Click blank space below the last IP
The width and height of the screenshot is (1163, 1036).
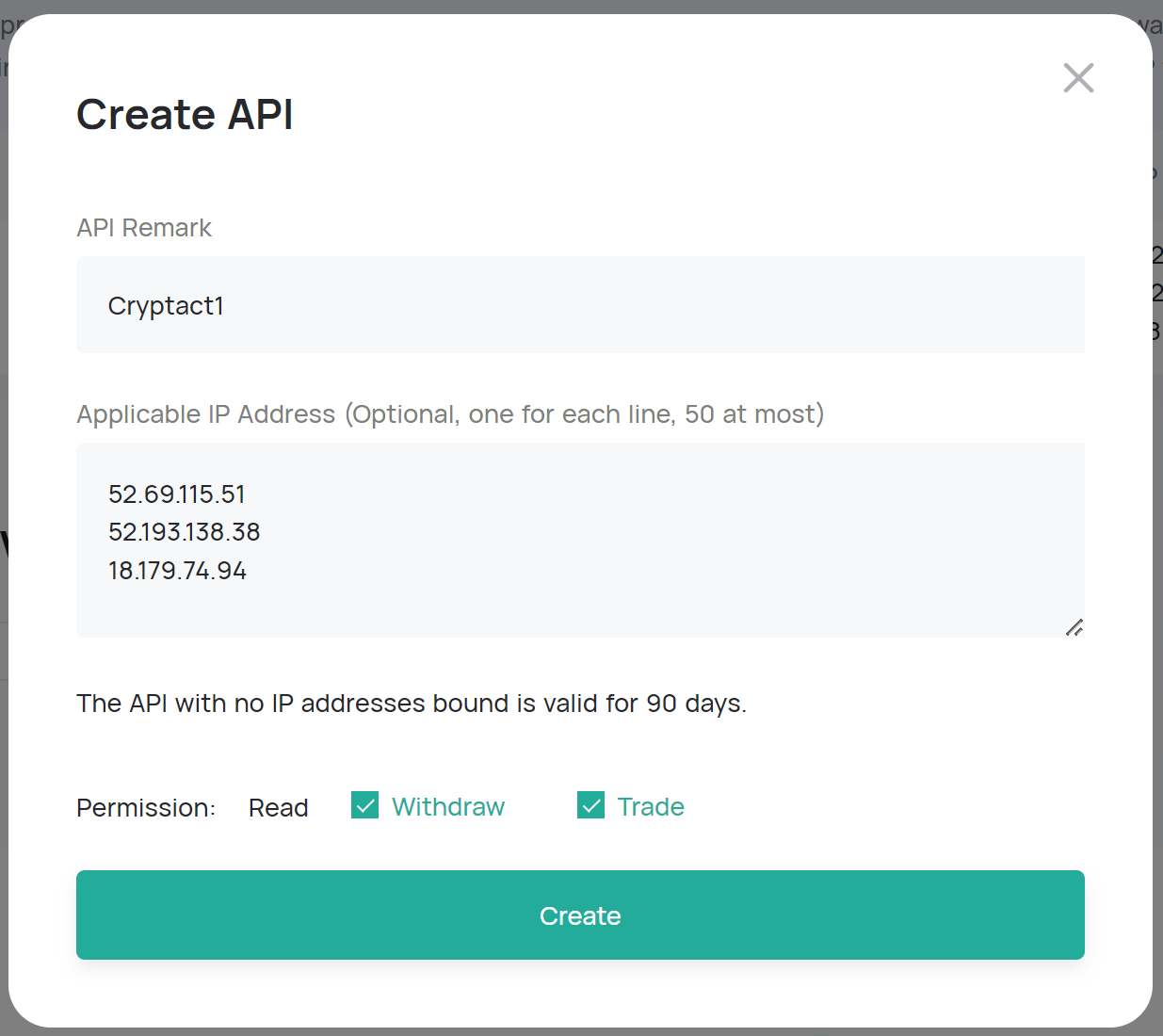[471, 608]
